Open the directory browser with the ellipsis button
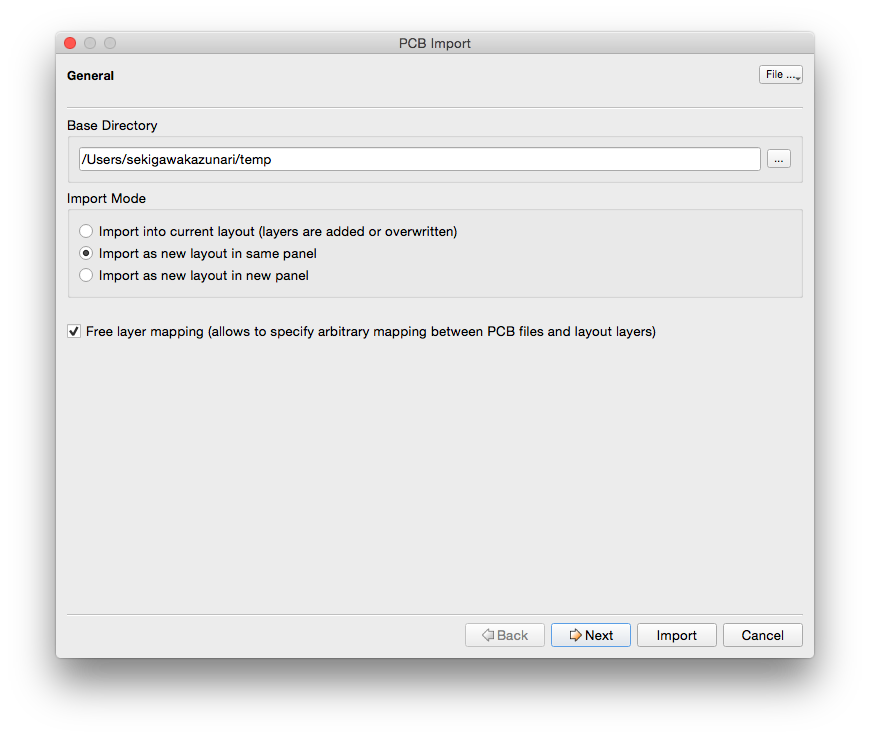 pyautogui.click(x=778, y=158)
